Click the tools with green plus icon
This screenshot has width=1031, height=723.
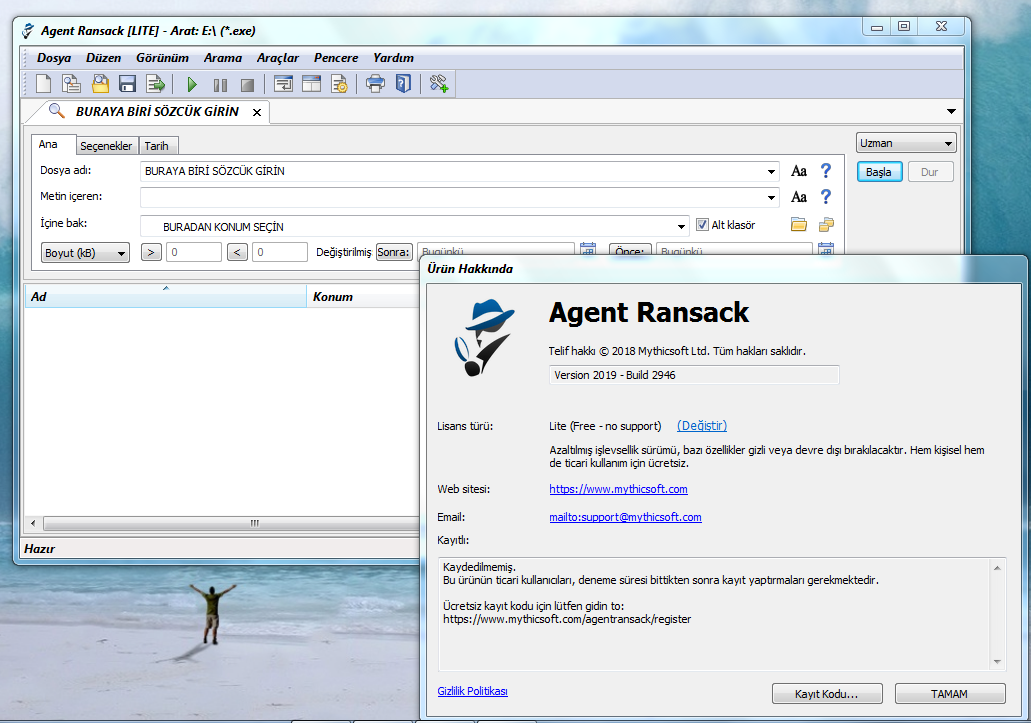tap(439, 84)
